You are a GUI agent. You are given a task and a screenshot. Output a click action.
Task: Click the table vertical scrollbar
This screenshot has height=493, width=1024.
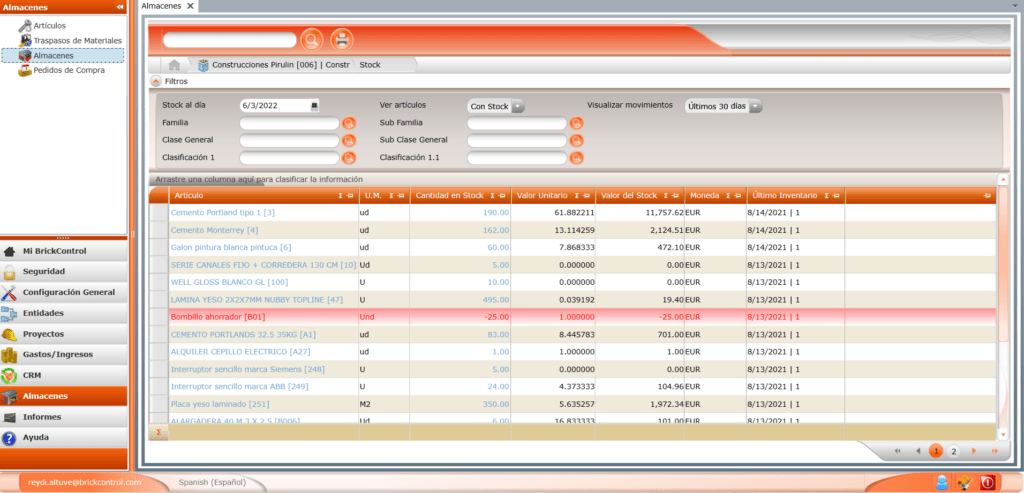coord(1003,300)
